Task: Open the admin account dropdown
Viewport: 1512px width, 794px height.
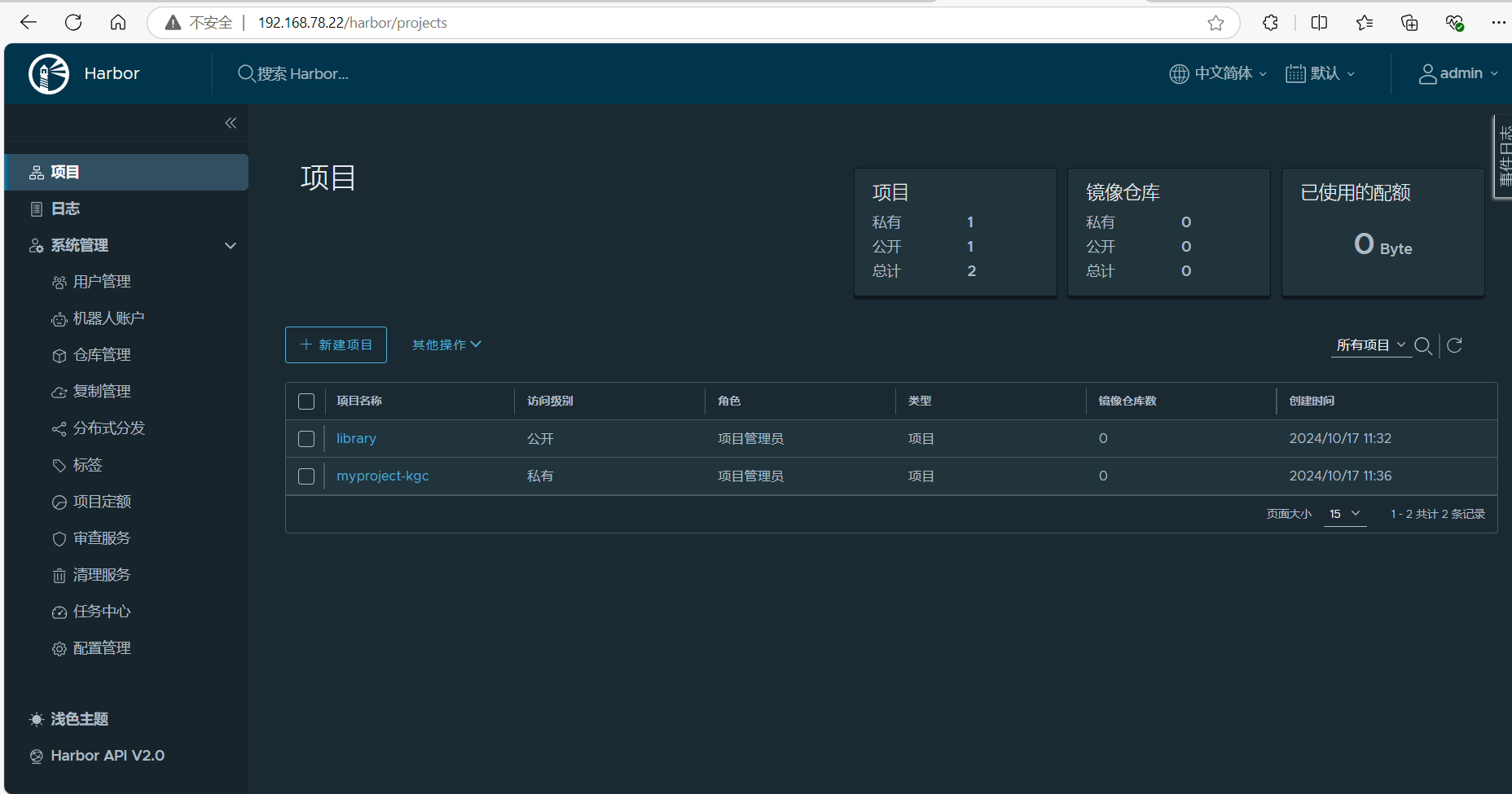Action: [1458, 74]
